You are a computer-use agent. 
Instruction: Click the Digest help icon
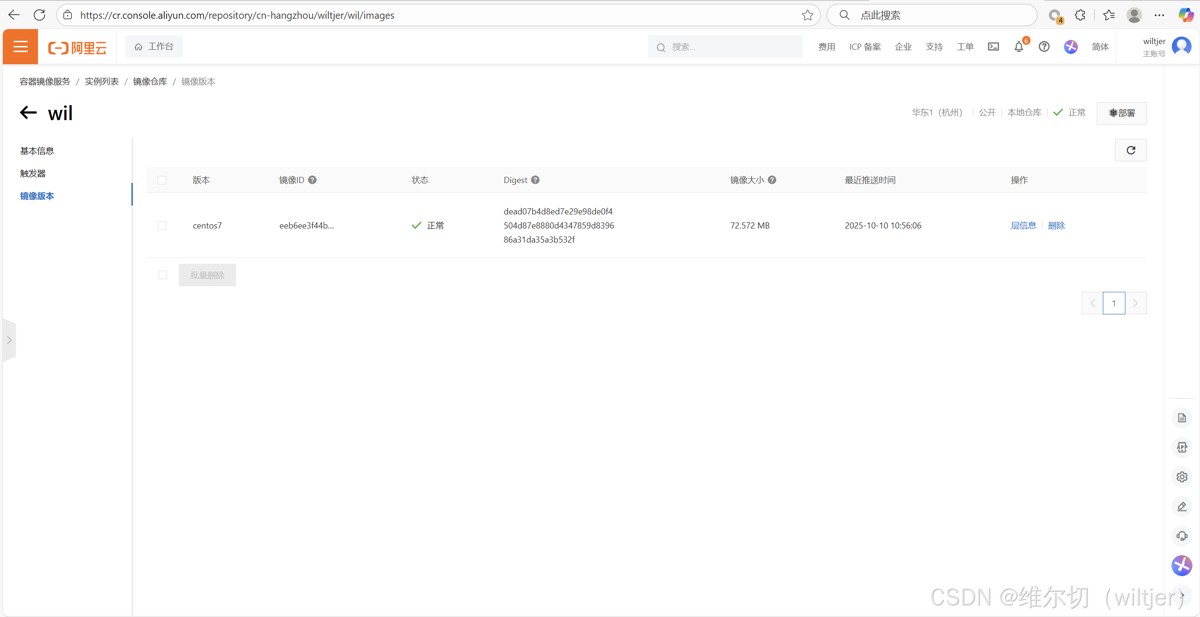(535, 180)
